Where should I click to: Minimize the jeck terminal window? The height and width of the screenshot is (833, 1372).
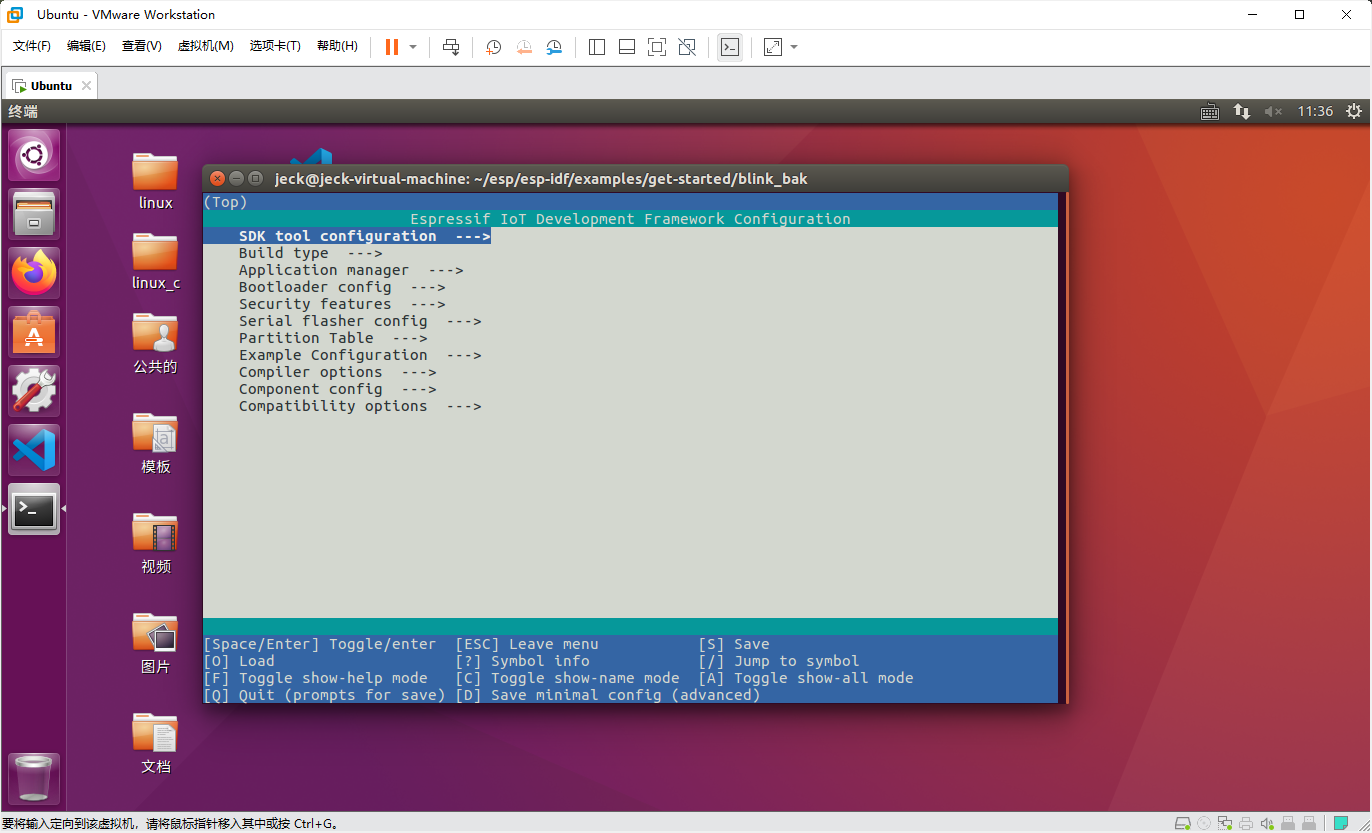tap(237, 178)
